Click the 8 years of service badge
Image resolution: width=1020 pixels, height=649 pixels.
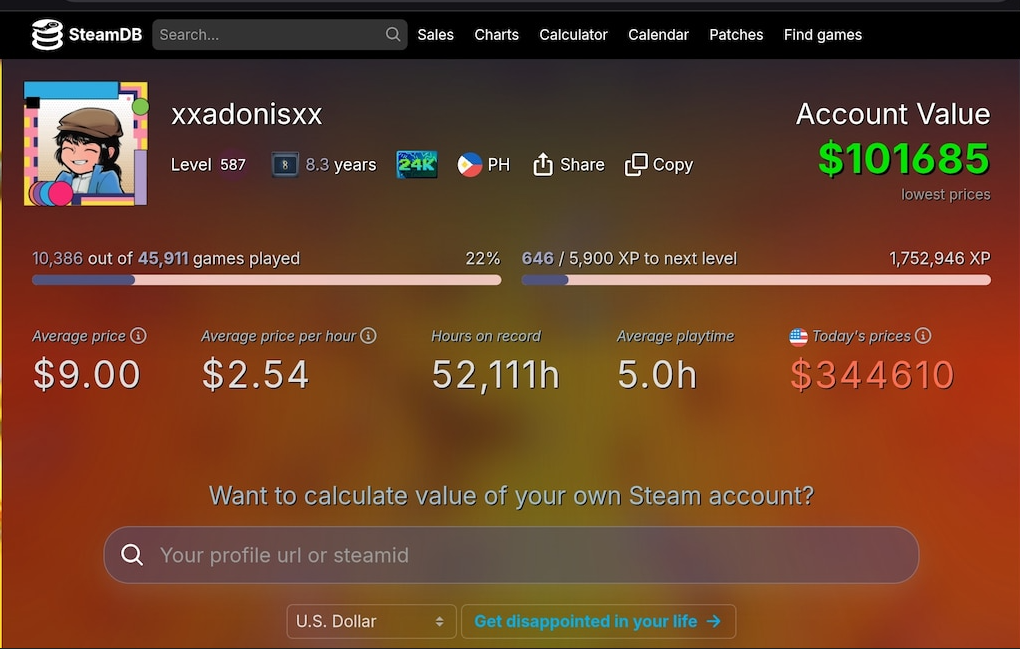pyautogui.click(x=284, y=165)
